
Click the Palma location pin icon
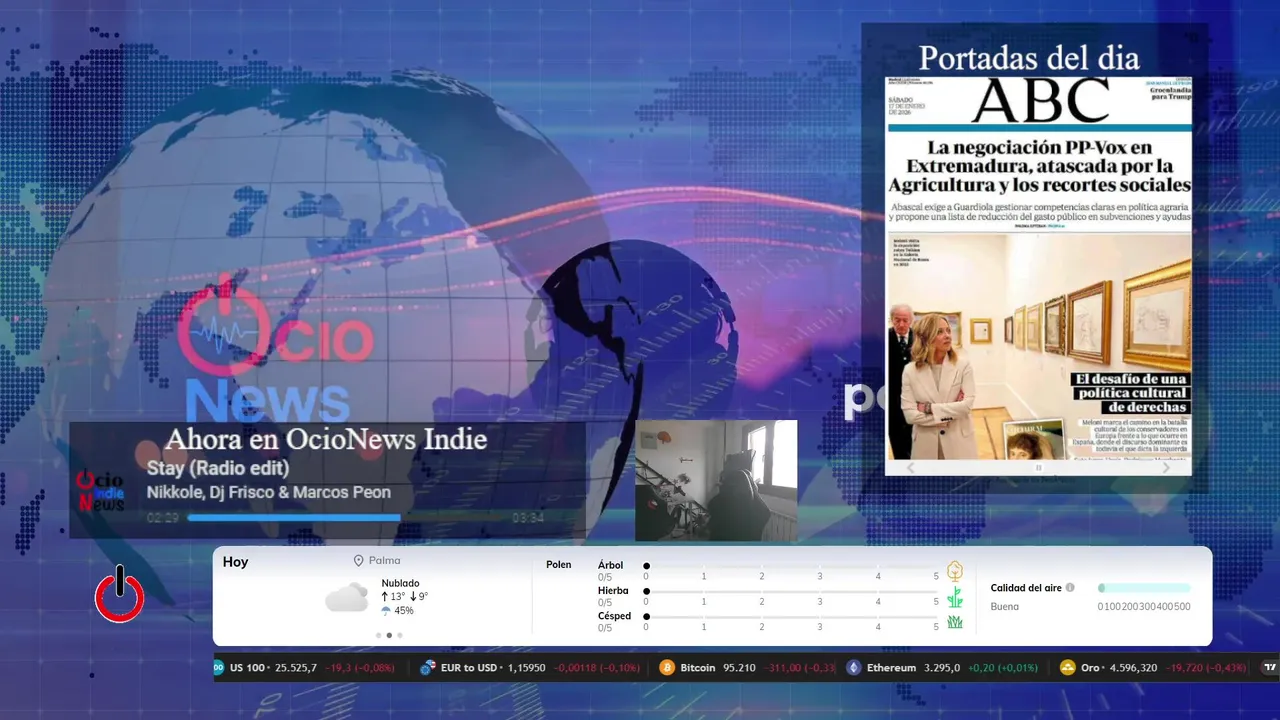click(x=358, y=561)
